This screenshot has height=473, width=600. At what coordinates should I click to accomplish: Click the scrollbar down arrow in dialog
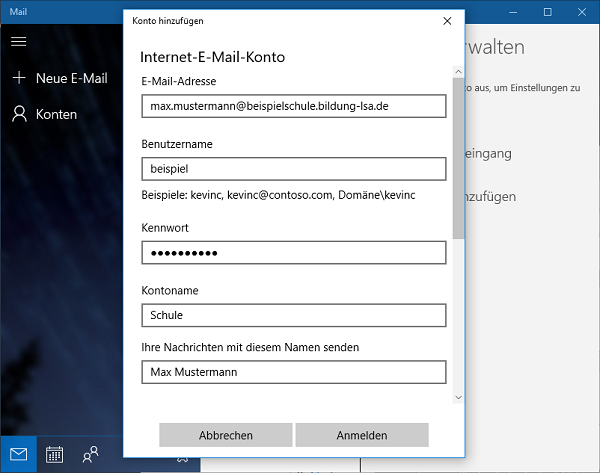point(458,397)
